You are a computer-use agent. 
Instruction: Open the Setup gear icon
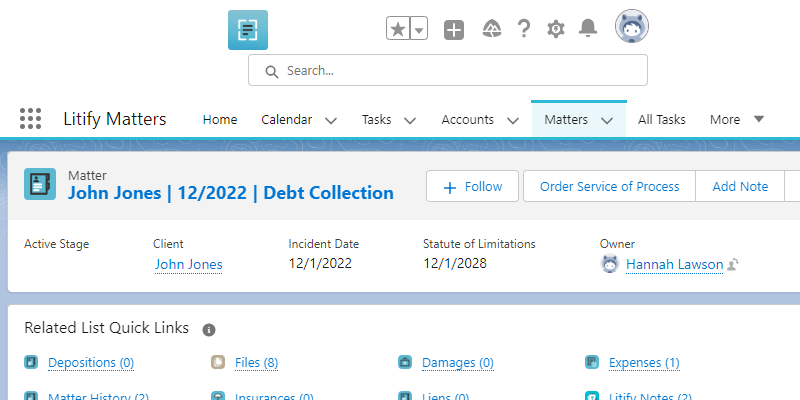point(556,29)
